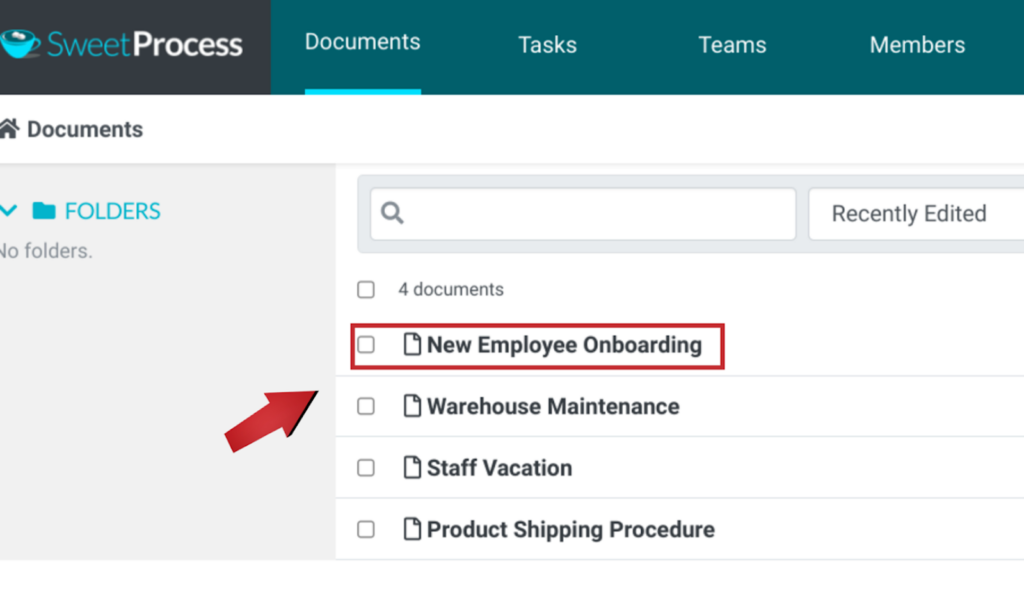Click the magnifier icon in the search box

pyautogui.click(x=392, y=213)
